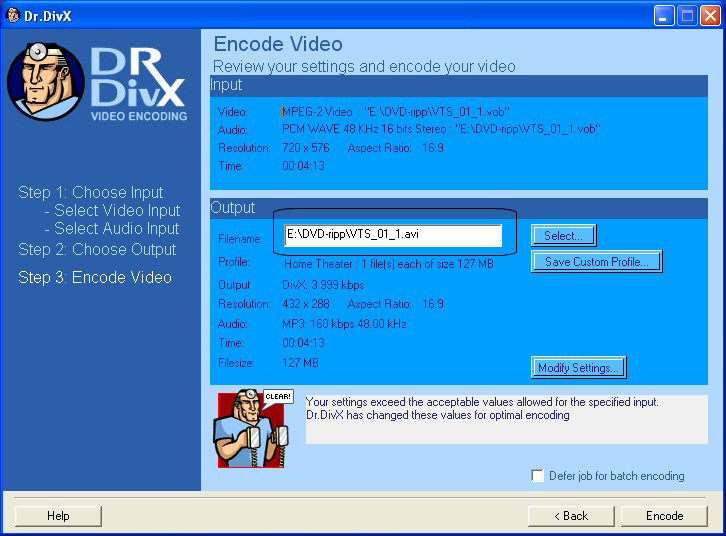The width and height of the screenshot is (726, 536).
Task: Click the Input section header
Action: click(458, 86)
